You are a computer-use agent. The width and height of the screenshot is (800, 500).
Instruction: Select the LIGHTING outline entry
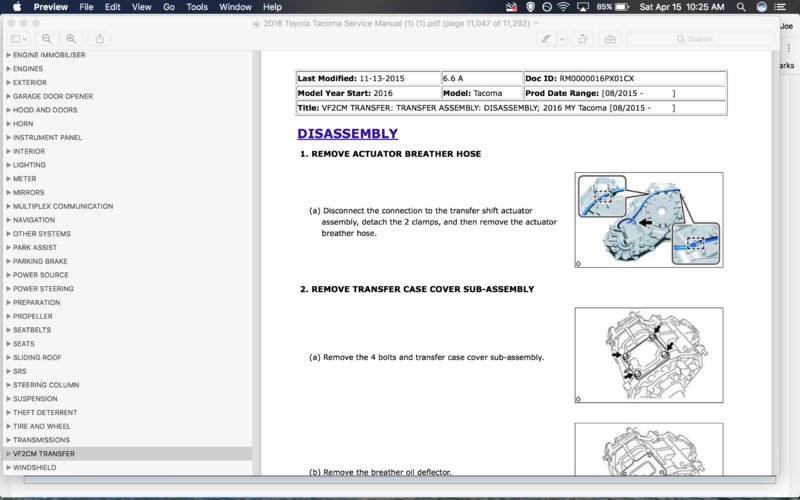tap(29, 165)
